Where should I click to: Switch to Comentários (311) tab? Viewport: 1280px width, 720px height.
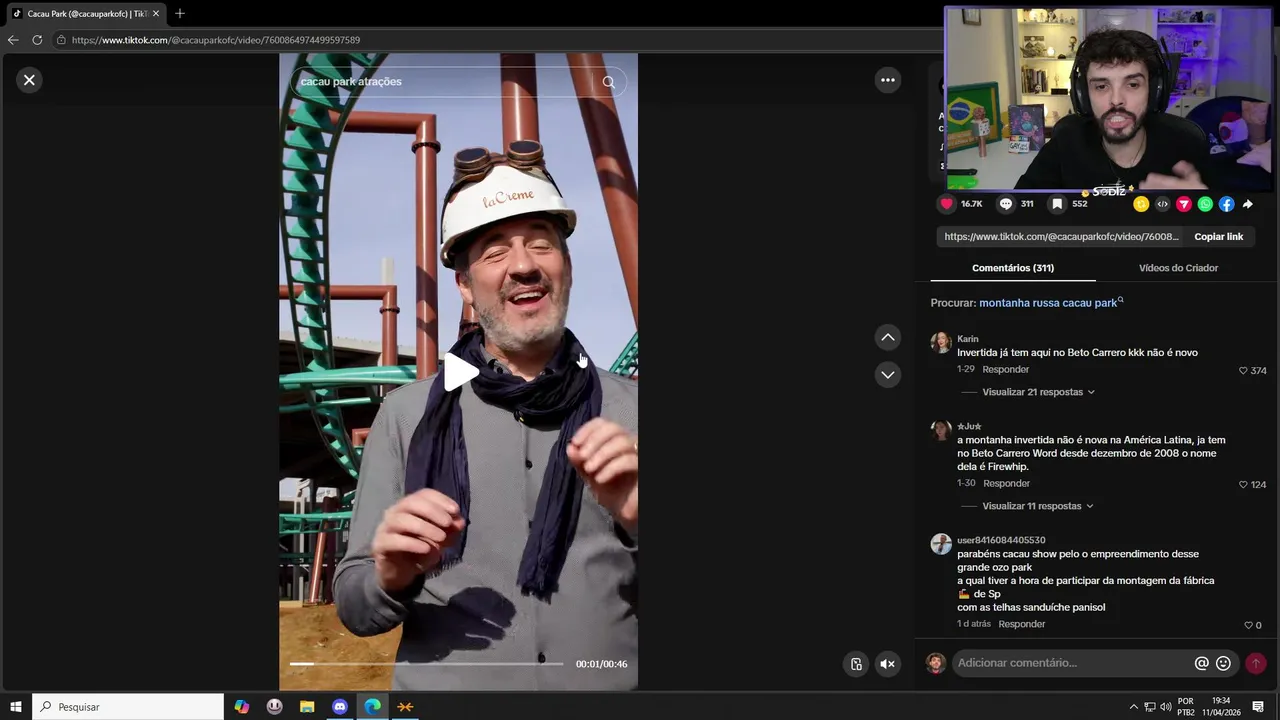1013,268
